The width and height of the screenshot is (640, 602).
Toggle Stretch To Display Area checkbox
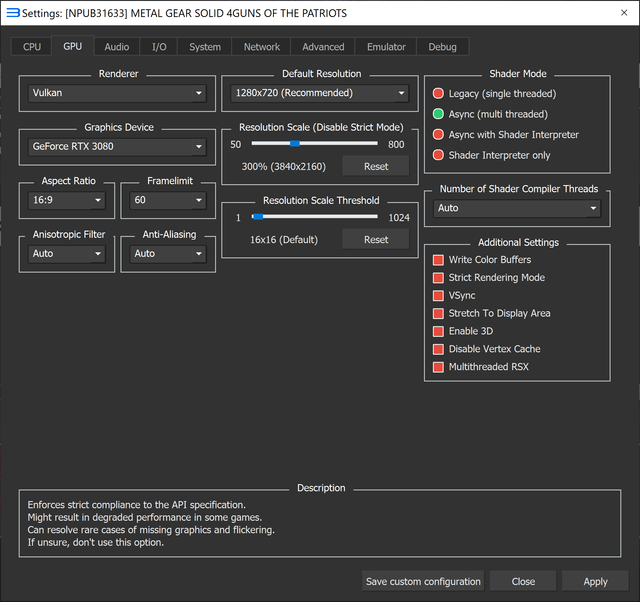492,313
